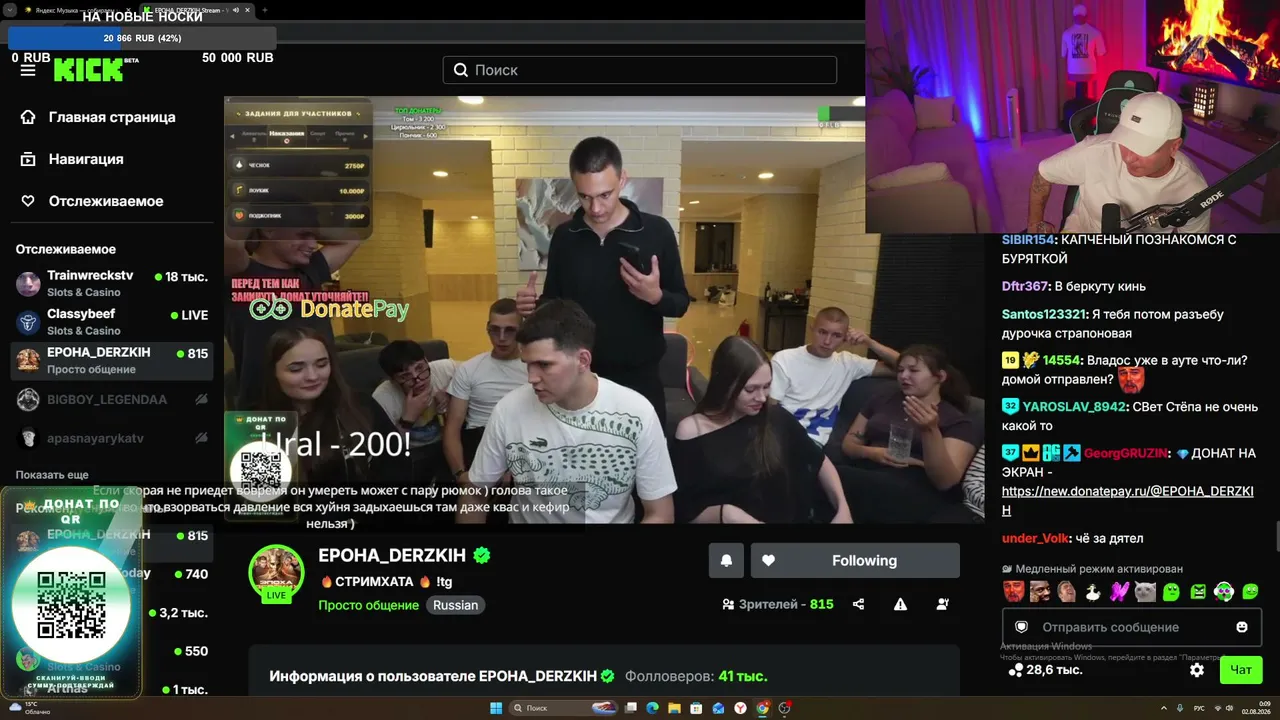Open the Навигация menu item

[x=86, y=159]
